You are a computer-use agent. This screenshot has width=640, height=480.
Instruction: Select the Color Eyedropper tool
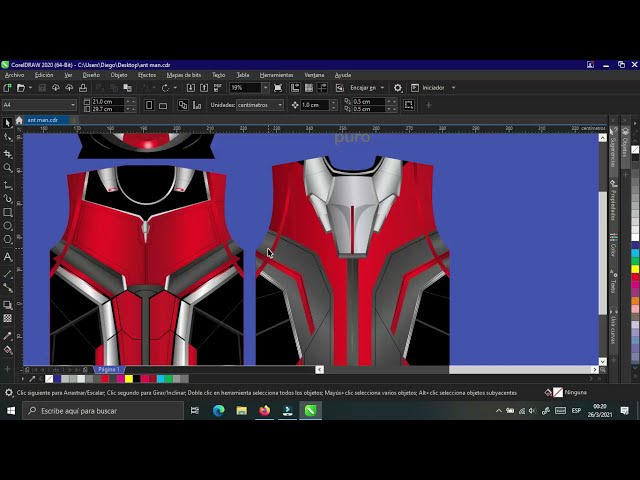pyautogui.click(x=7, y=336)
